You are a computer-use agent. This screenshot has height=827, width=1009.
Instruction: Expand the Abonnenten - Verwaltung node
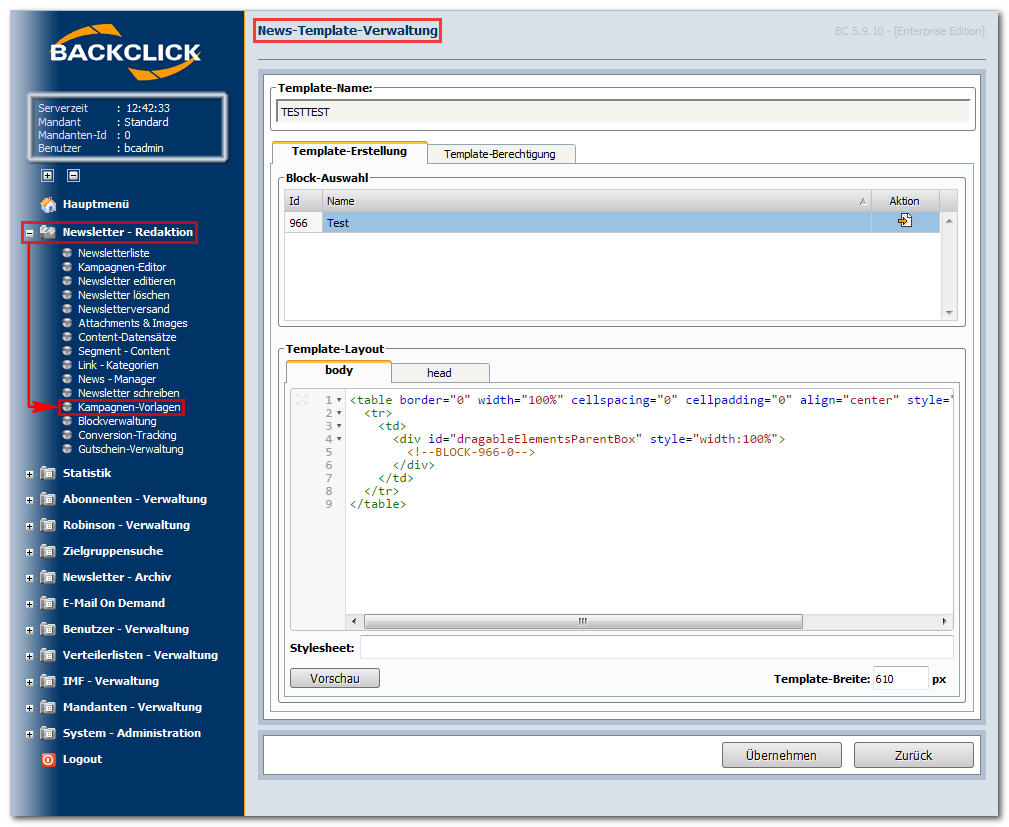[30, 500]
